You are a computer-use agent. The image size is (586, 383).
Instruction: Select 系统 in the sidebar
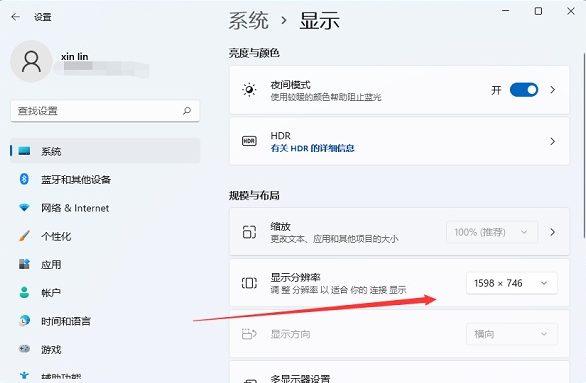click(105, 151)
